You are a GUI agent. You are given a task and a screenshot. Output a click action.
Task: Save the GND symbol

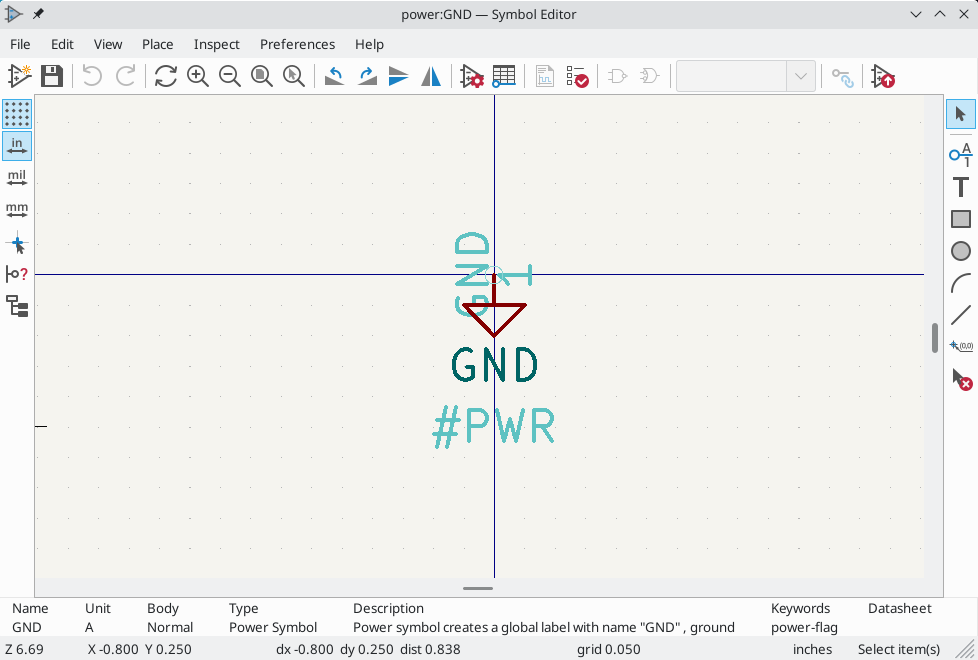pos(51,76)
